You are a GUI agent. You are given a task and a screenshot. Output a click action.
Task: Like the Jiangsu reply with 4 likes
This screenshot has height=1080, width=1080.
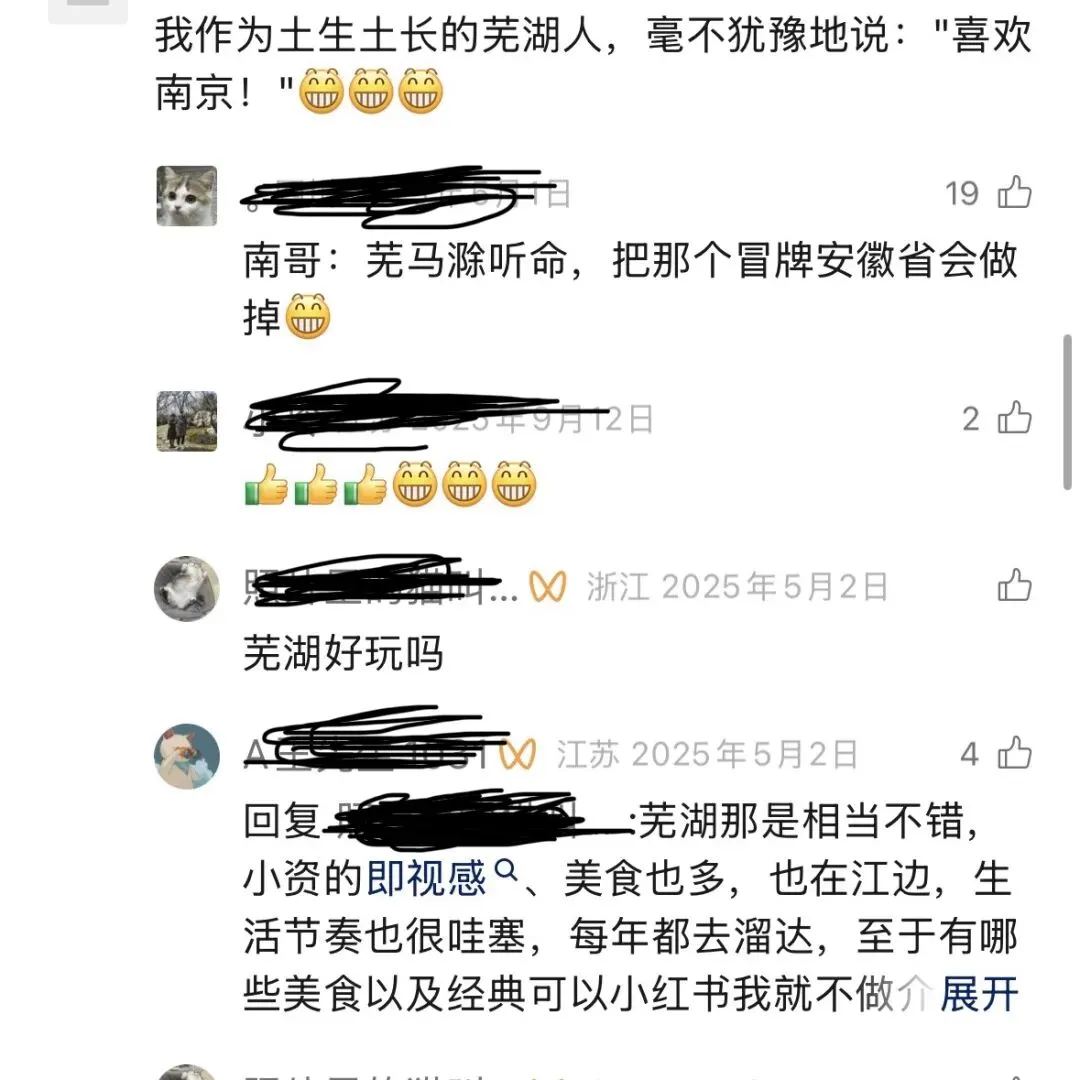[1015, 752]
